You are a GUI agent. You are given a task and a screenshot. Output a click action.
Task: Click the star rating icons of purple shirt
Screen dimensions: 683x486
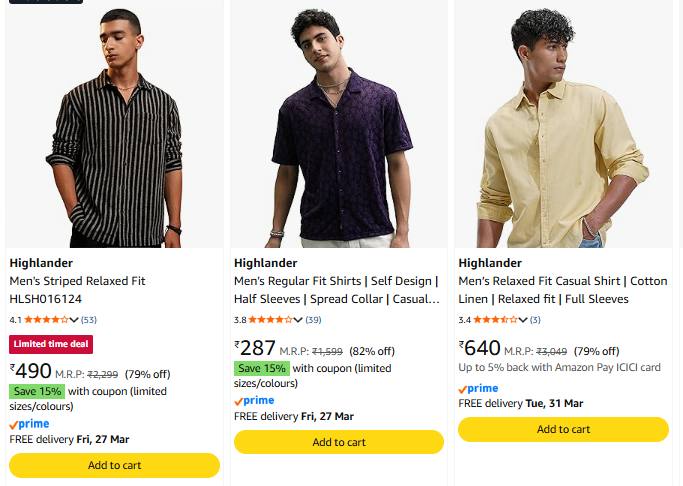(270, 320)
